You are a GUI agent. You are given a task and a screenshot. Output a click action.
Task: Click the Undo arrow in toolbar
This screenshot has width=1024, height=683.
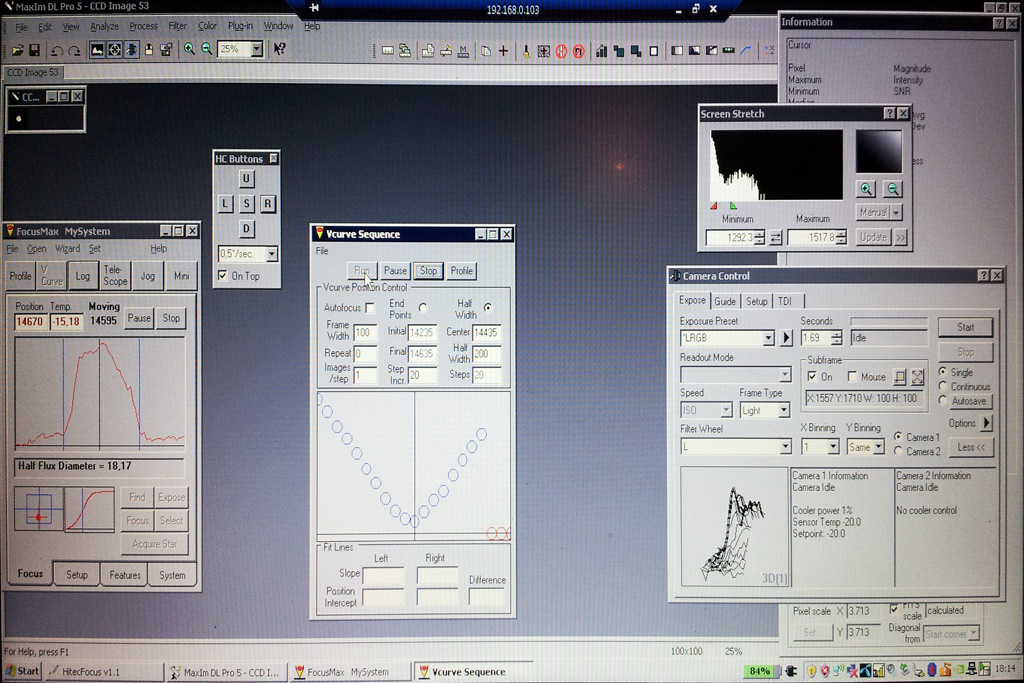click(55, 50)
